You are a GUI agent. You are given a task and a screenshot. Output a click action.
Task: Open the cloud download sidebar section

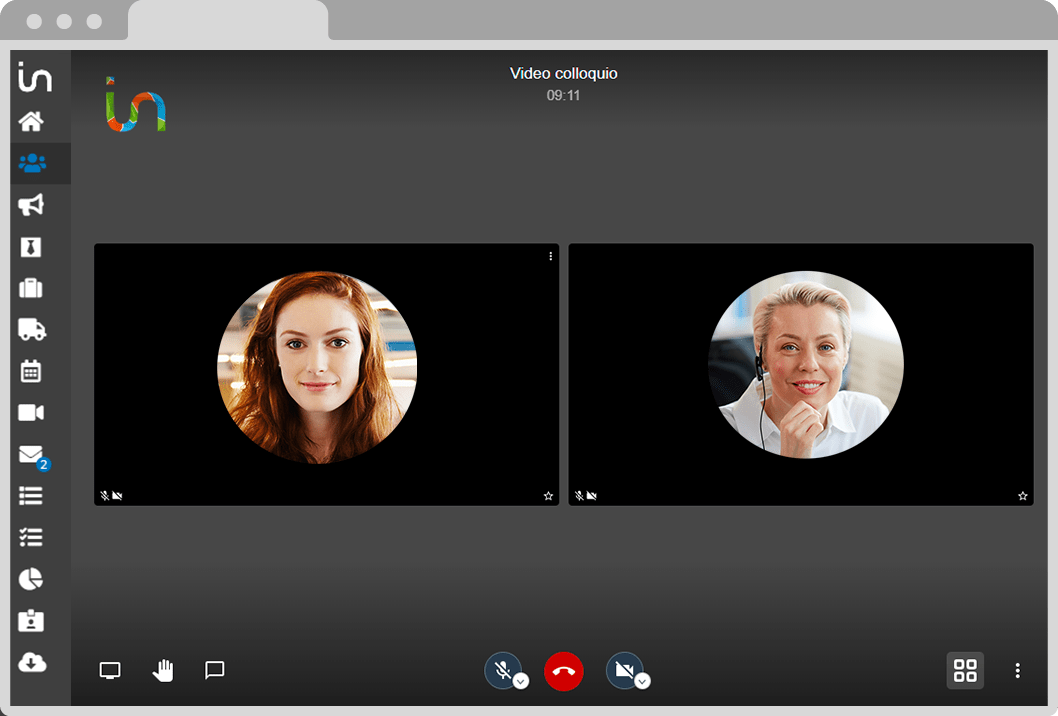[x=32, y=662]
